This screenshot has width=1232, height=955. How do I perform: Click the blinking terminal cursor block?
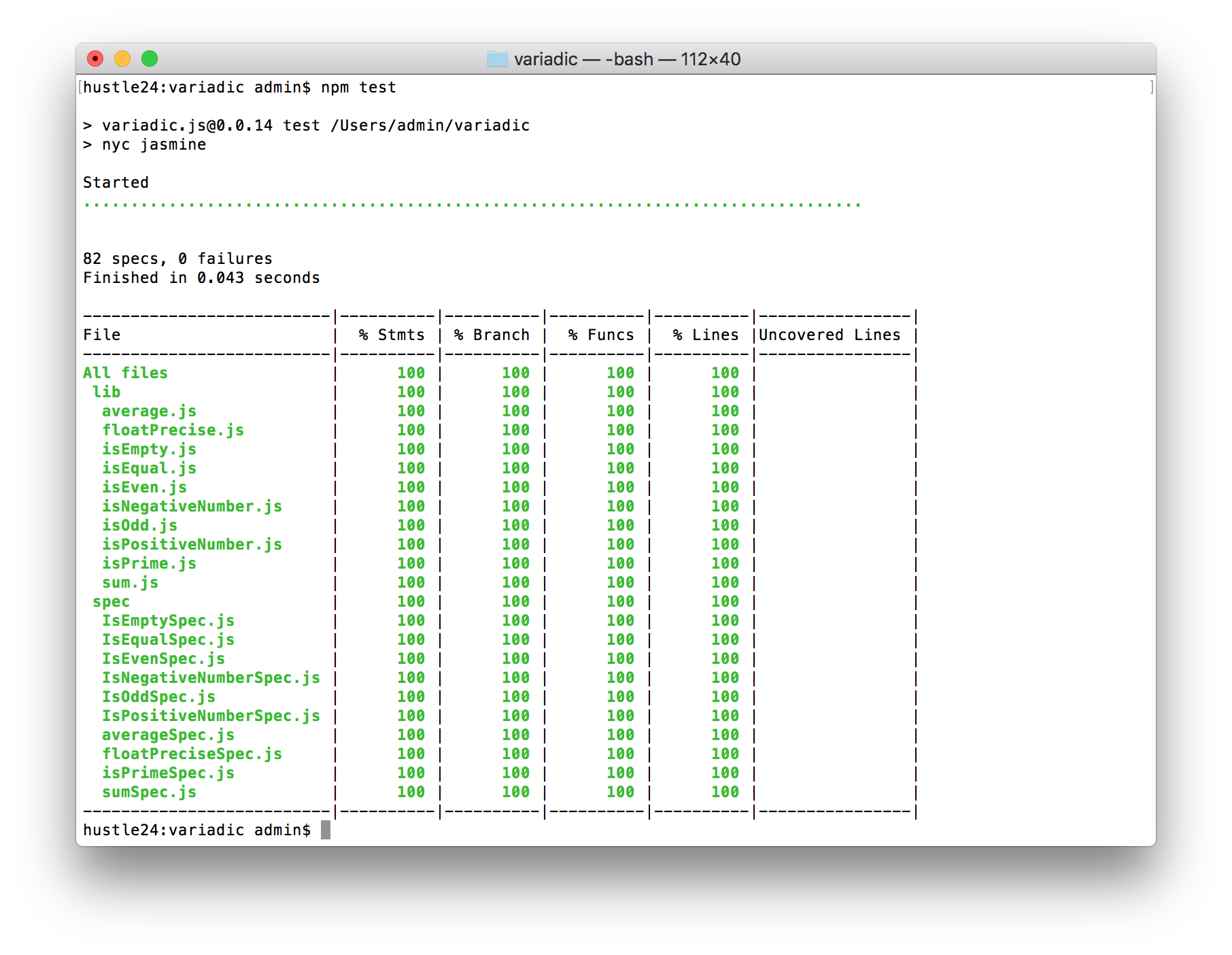coord(327,830)
